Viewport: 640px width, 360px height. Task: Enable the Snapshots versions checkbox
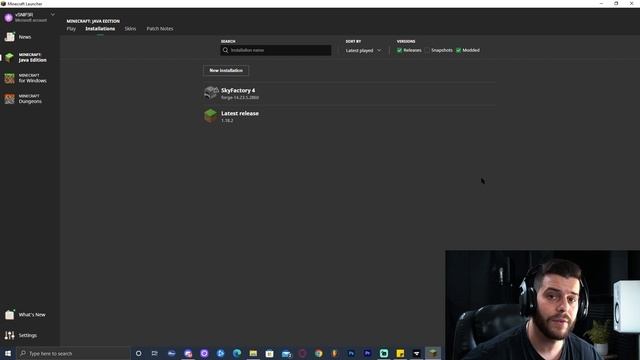click(427, 50)
